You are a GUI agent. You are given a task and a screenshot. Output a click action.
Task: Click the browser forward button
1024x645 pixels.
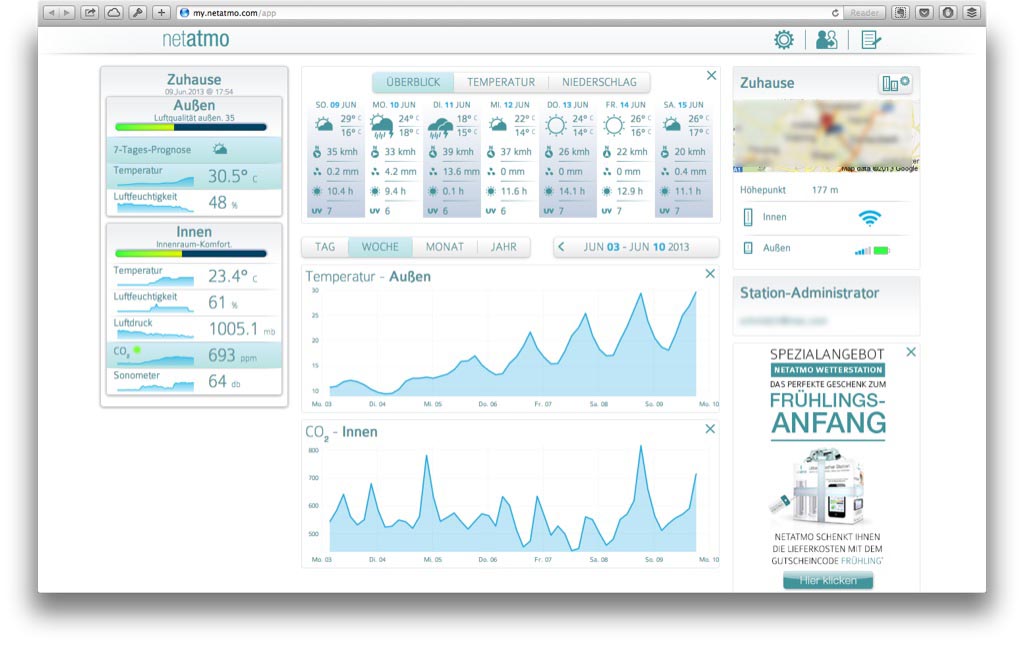tap(67, 12)
